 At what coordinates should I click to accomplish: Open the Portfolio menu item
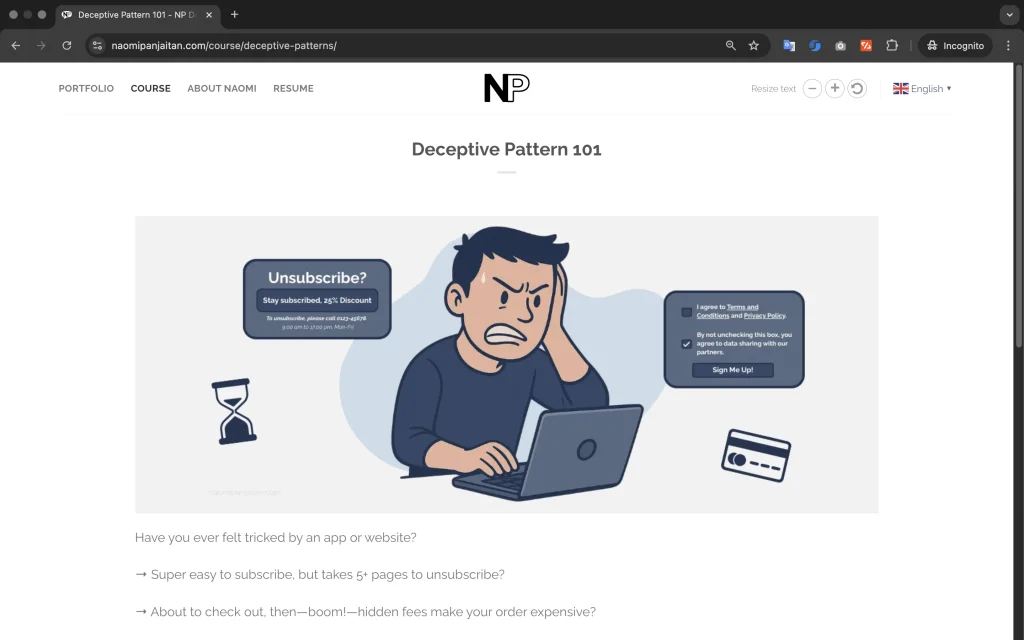pos(86,88)
